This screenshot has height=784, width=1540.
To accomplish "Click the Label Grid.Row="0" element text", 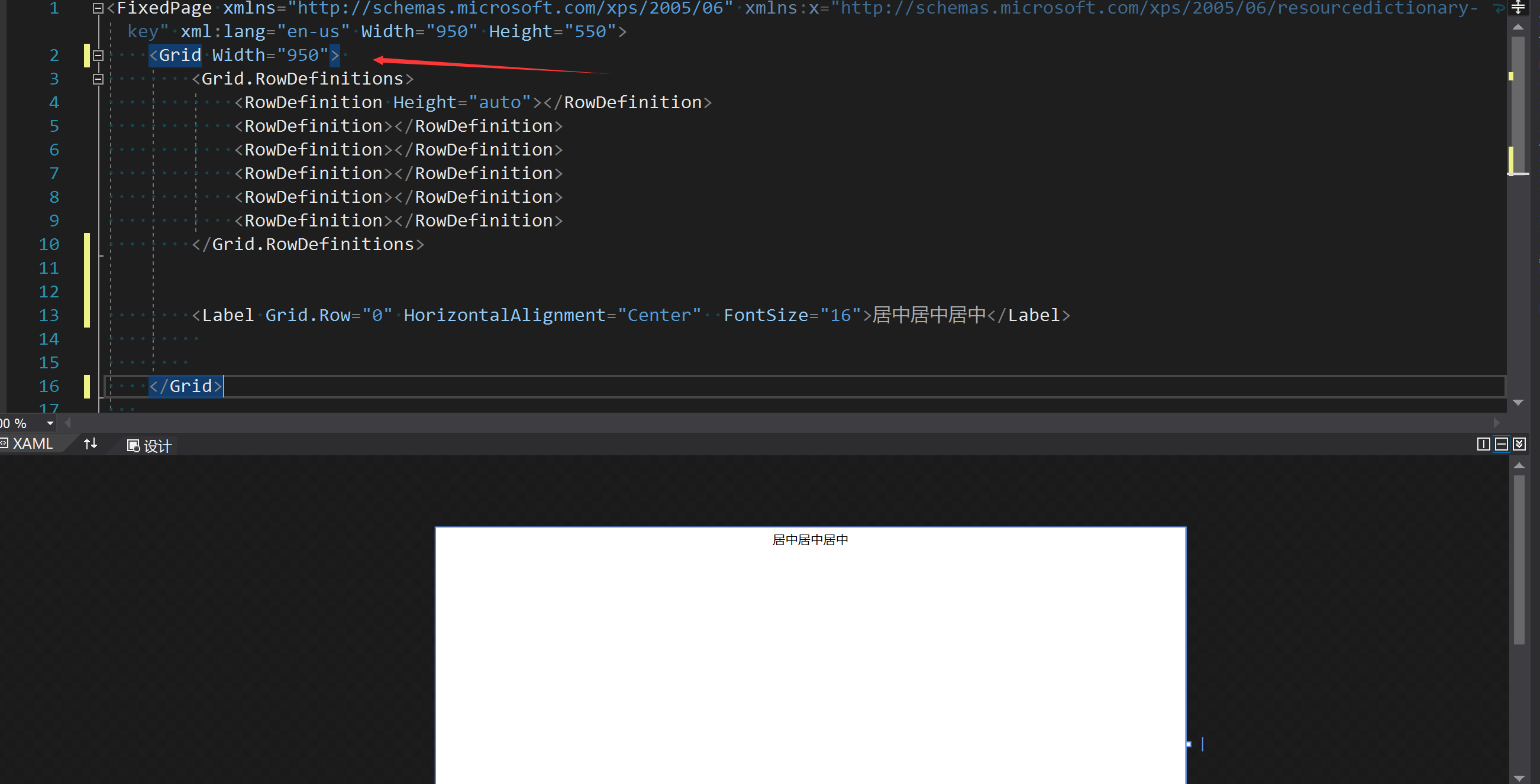I will 631,316.
